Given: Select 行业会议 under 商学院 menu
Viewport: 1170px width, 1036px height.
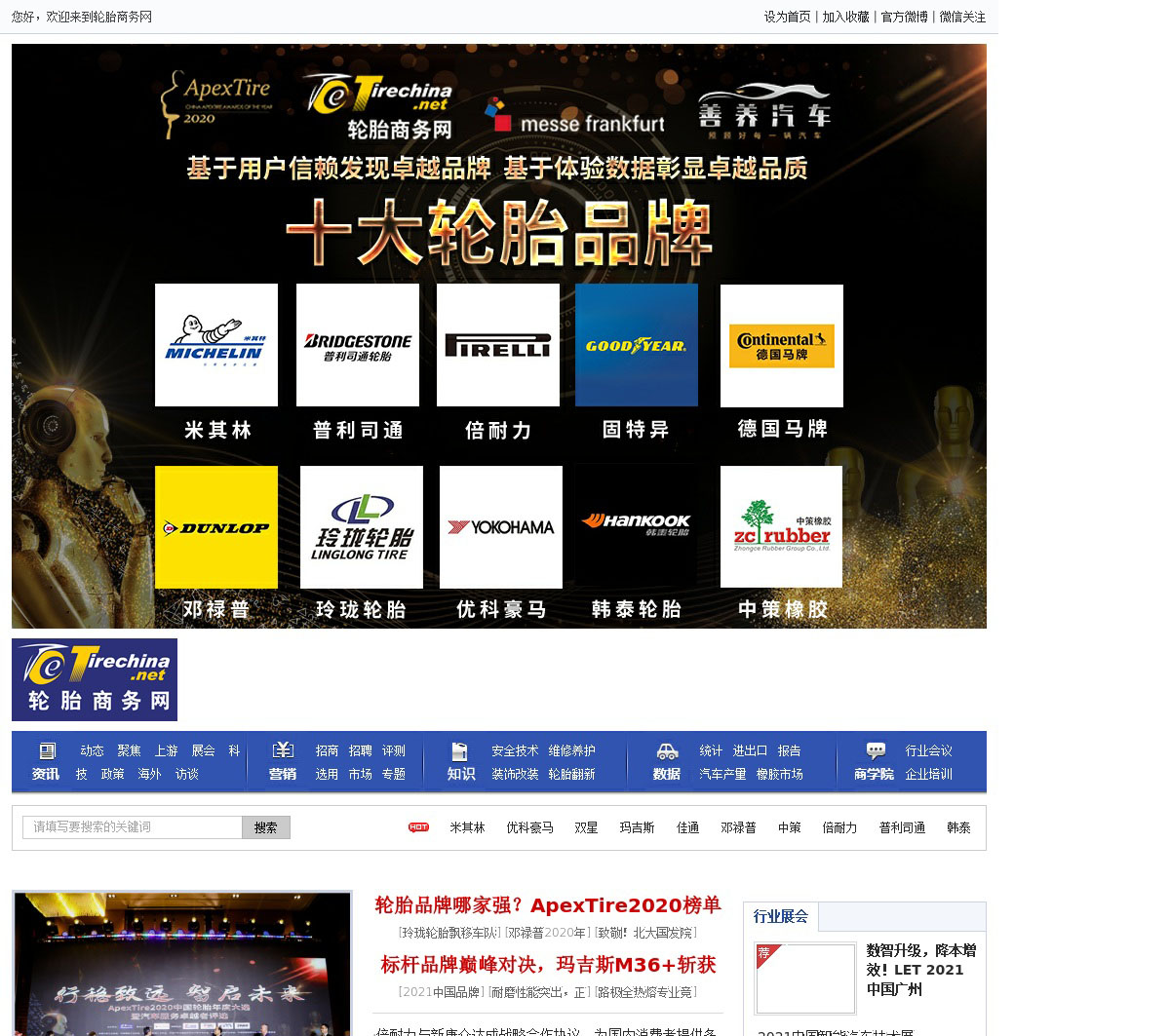Looking at the screenshot, I should [x=928, y=750].
